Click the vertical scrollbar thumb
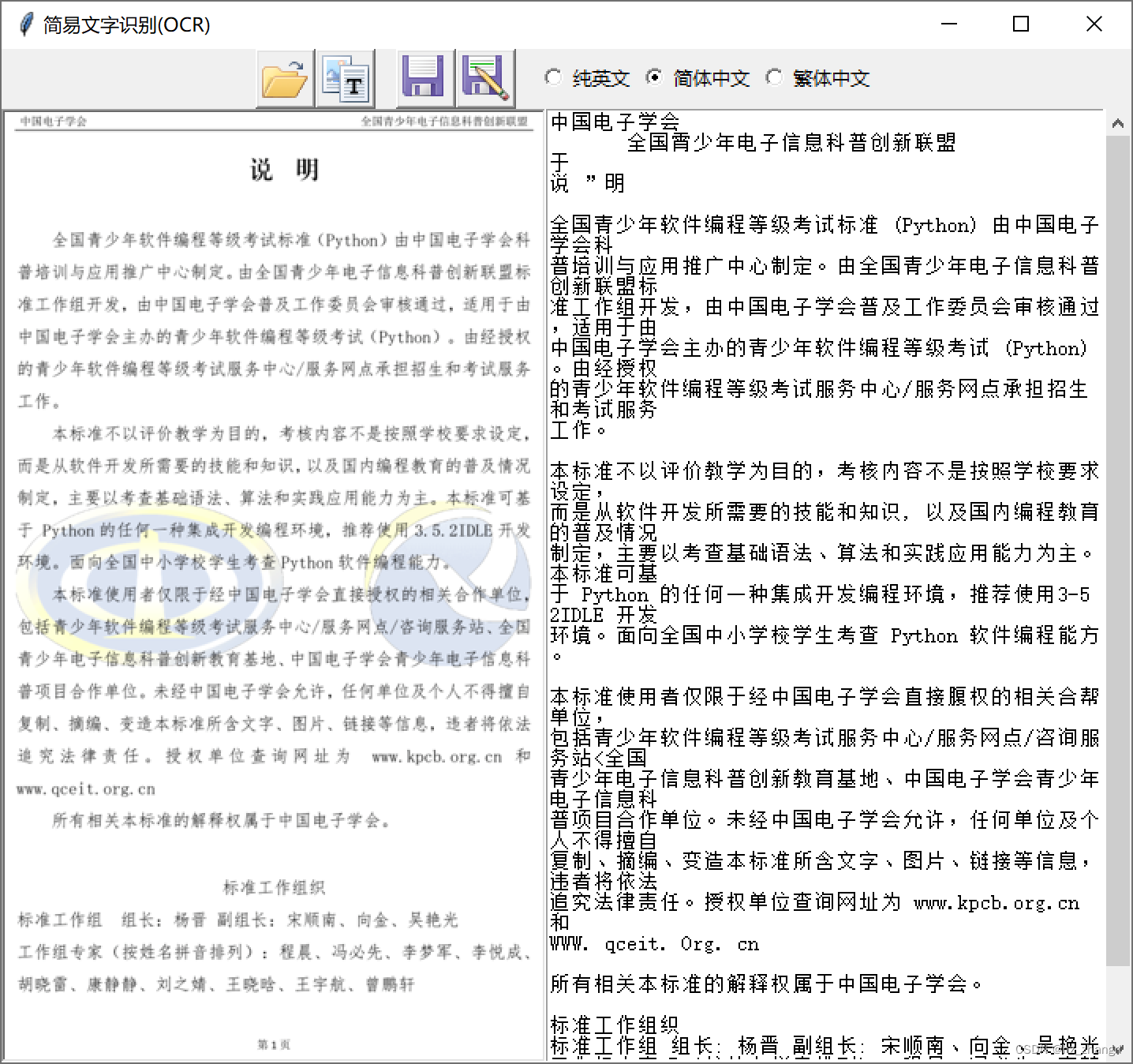 [1117, 551]
